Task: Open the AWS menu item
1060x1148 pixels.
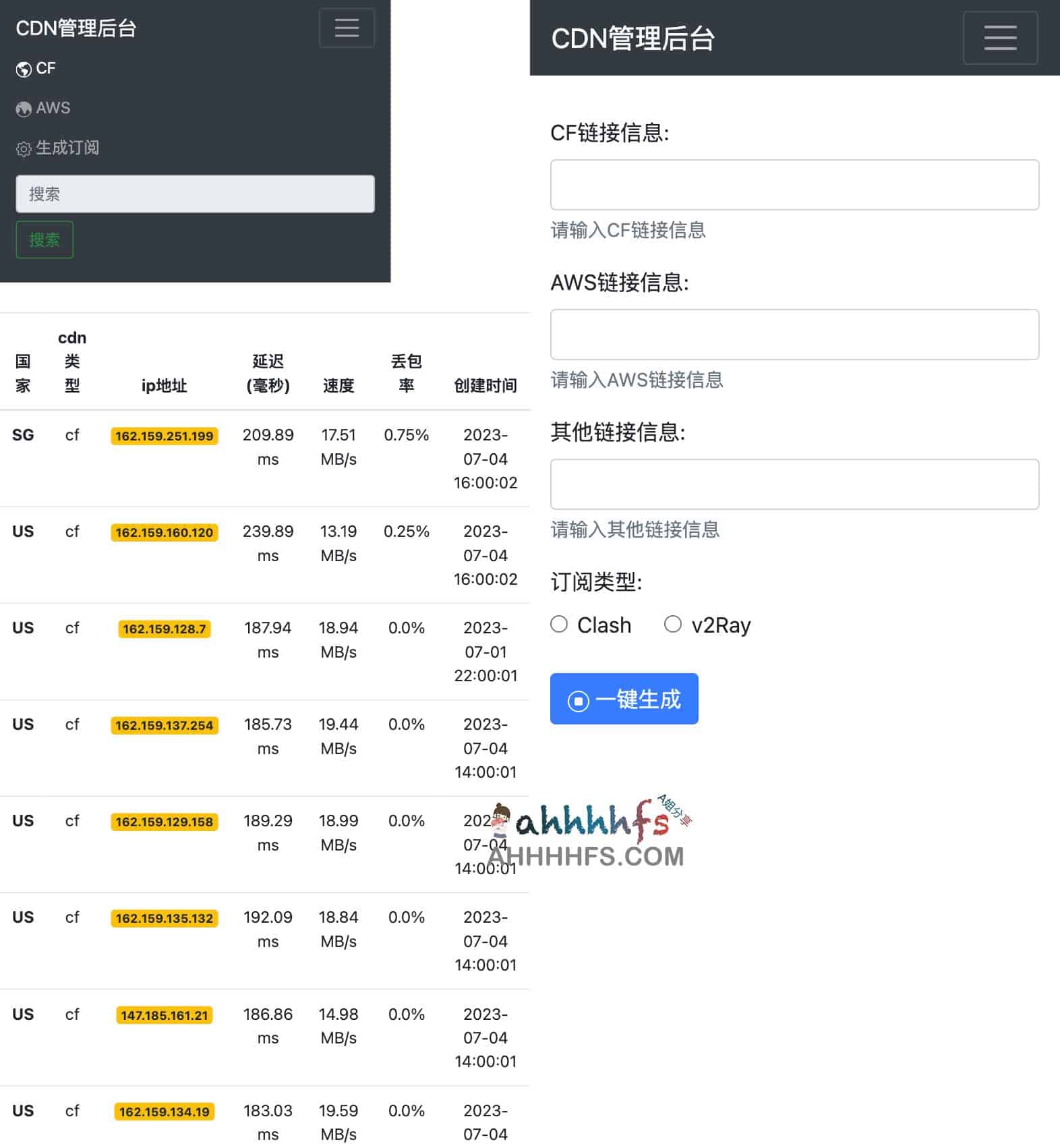Action: [x=53, y=108]
